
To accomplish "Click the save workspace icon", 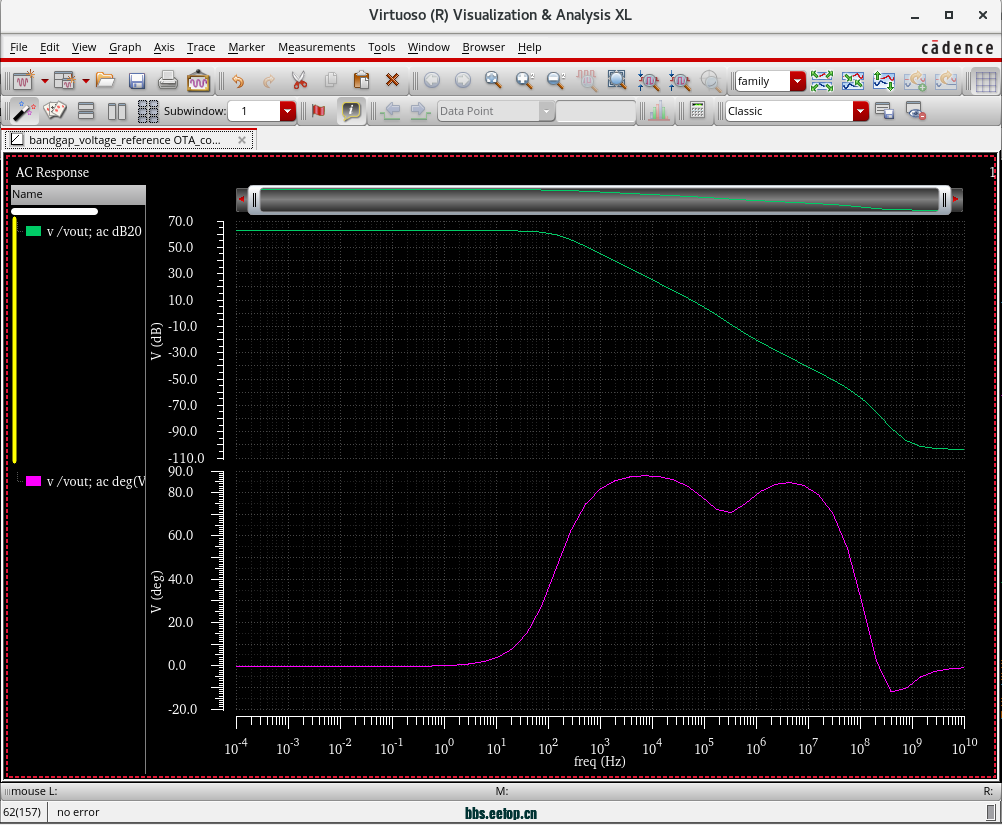I will pos(884,111).
